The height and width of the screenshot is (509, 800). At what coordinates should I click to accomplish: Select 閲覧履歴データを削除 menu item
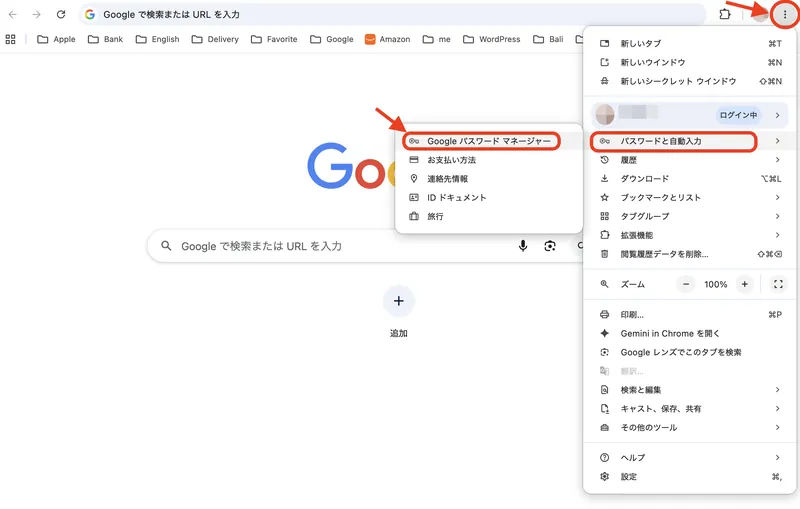pyautogui.click(x=690, y=254)
